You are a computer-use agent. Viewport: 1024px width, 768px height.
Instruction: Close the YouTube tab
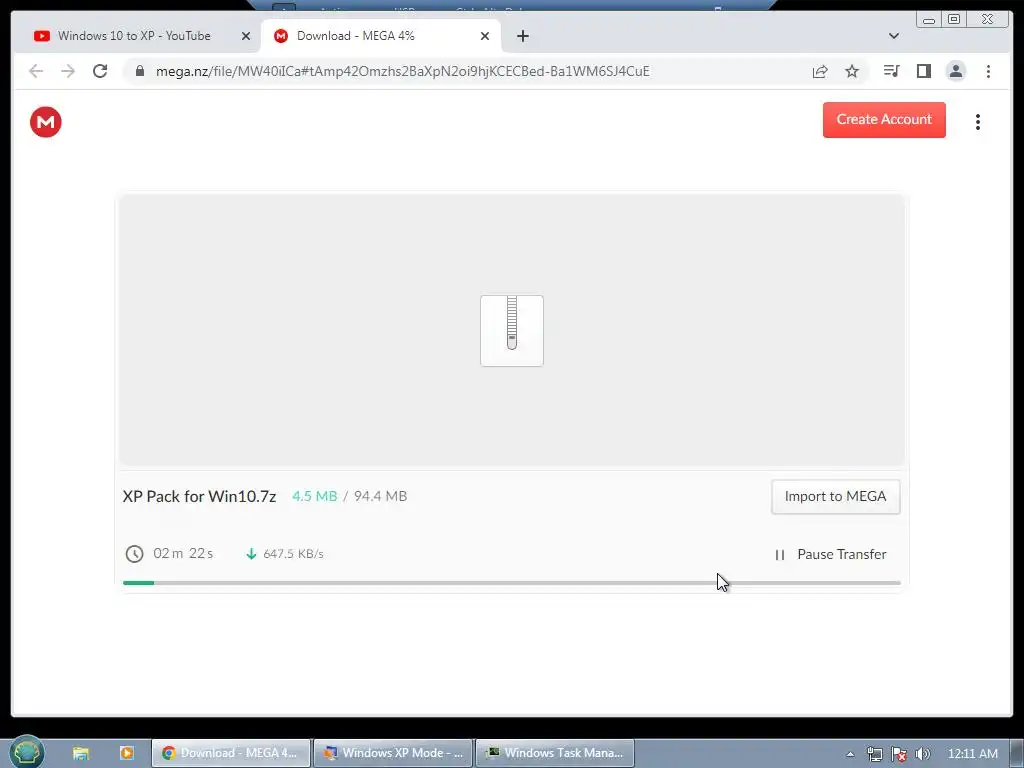246,36
